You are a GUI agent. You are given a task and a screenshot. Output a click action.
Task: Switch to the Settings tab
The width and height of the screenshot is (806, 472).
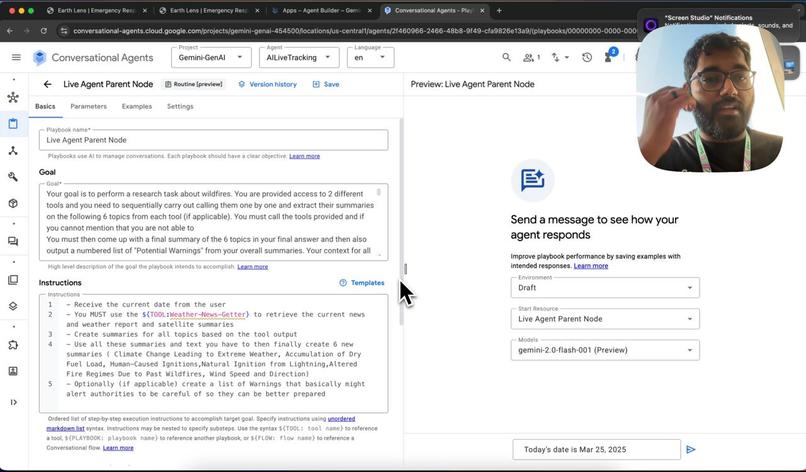point(180,106)
